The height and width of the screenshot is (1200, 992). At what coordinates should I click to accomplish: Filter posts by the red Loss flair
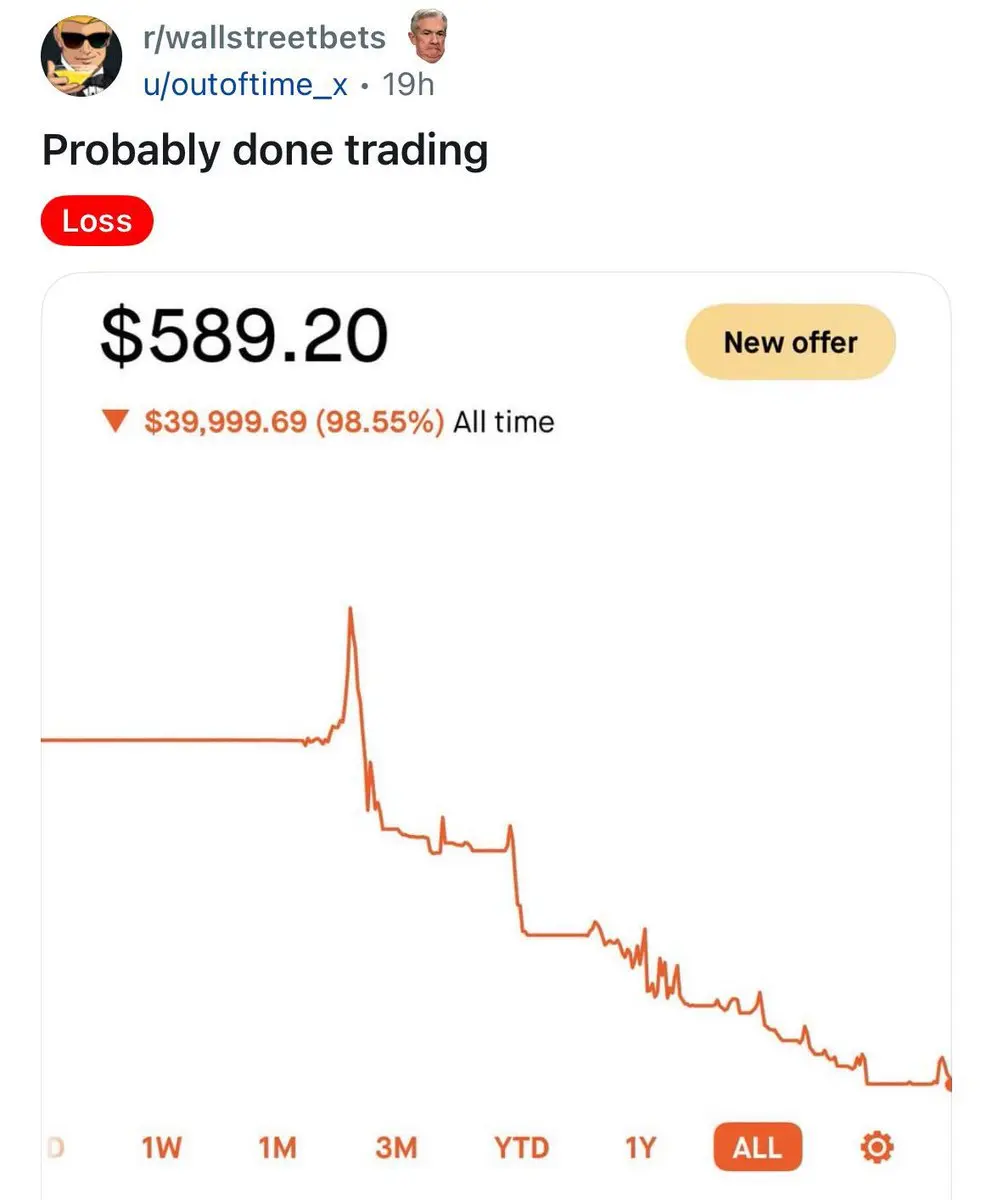[97, 221]
